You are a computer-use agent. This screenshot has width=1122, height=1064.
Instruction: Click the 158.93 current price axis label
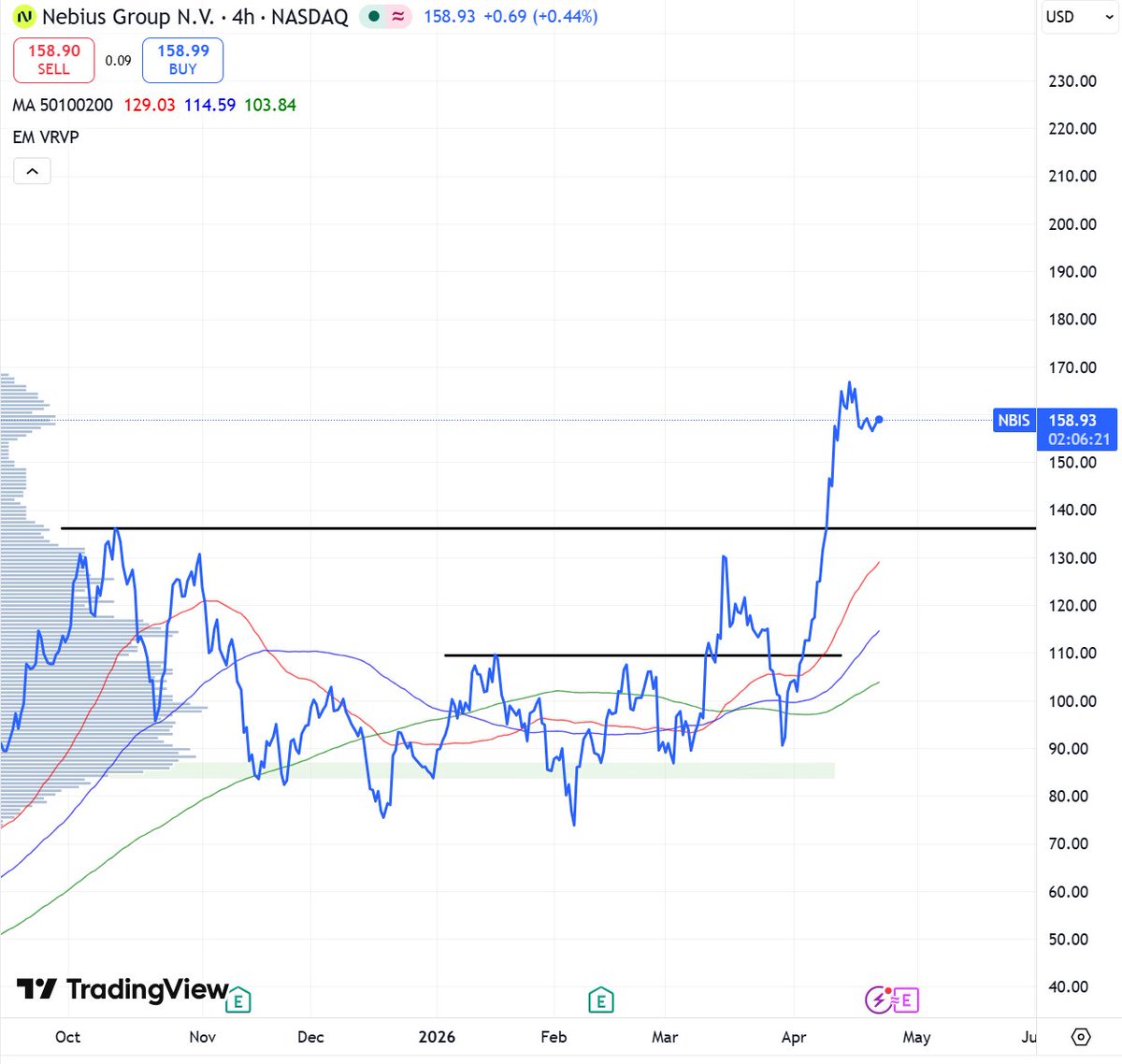(1072, 421)
